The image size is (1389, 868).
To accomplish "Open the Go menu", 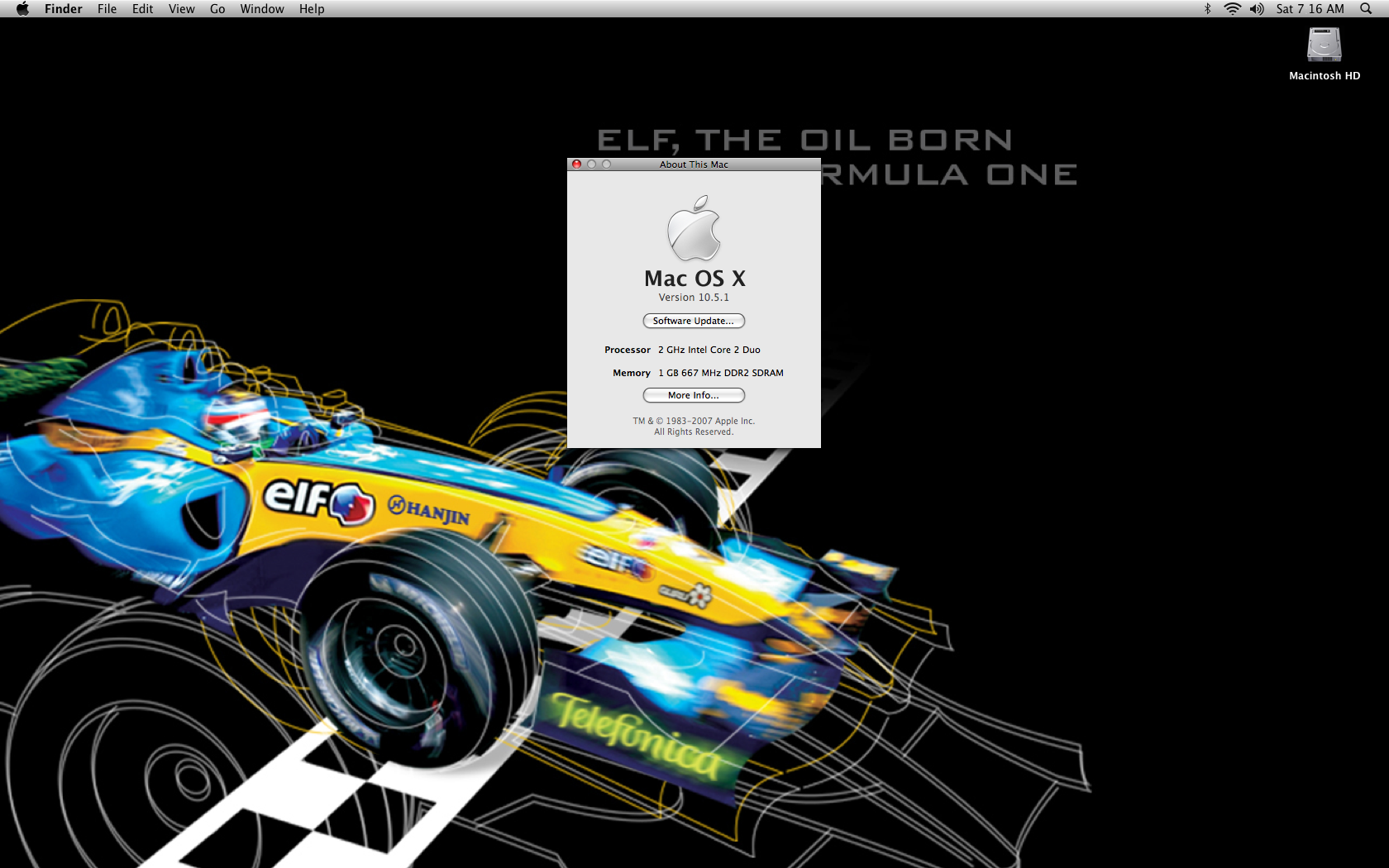I will (x=217, y=8).
